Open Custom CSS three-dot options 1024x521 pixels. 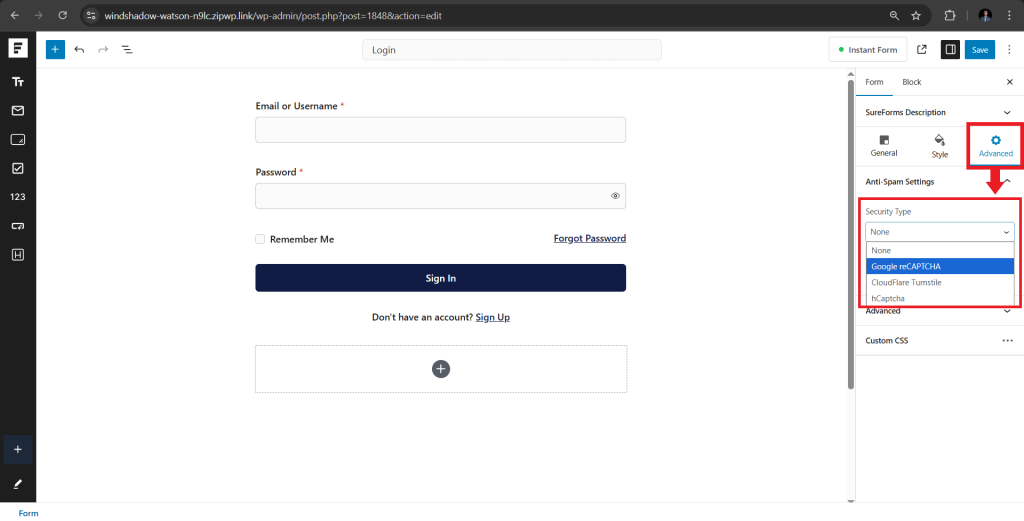[x=1008, y=341]
